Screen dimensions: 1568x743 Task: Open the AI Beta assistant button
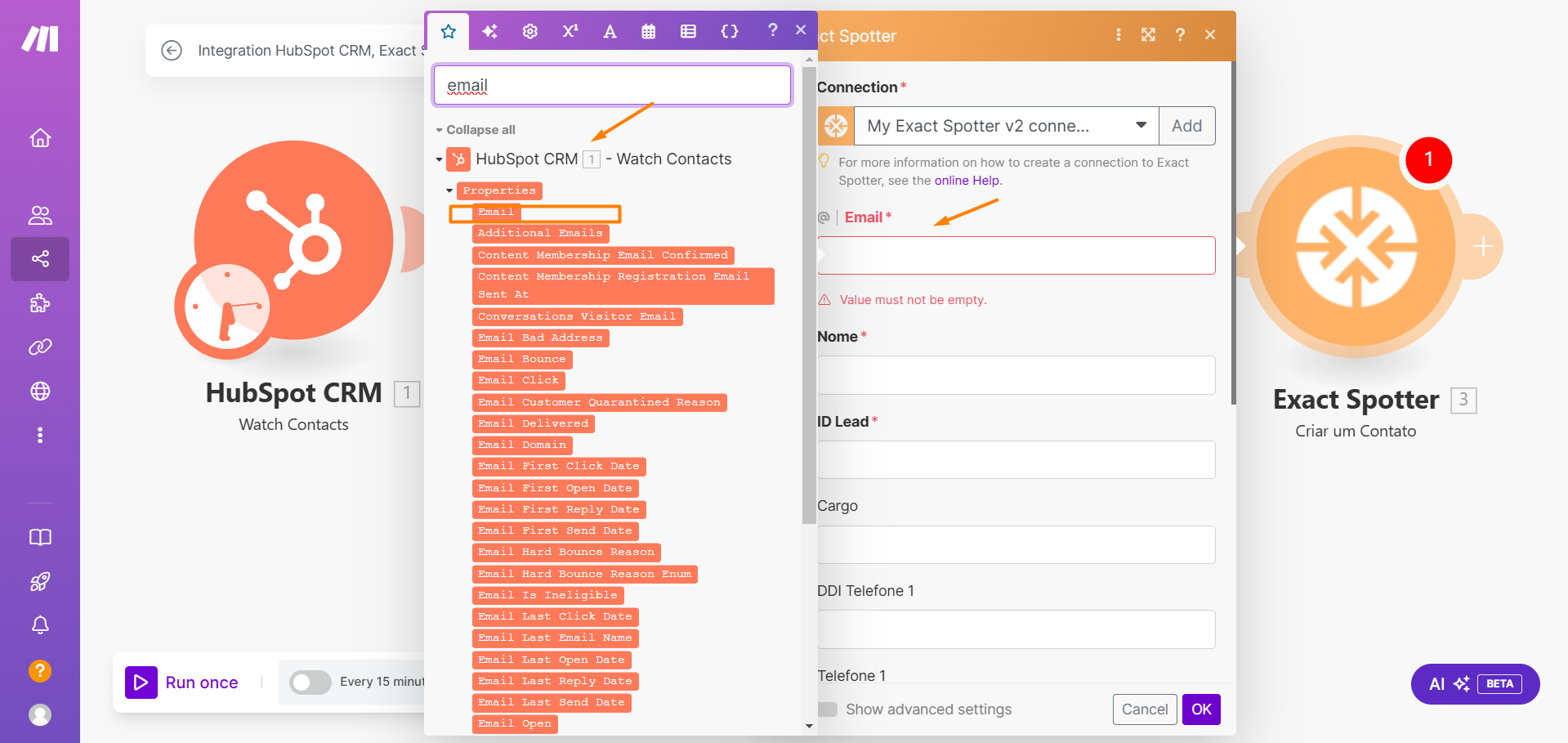pos(1475,684)
